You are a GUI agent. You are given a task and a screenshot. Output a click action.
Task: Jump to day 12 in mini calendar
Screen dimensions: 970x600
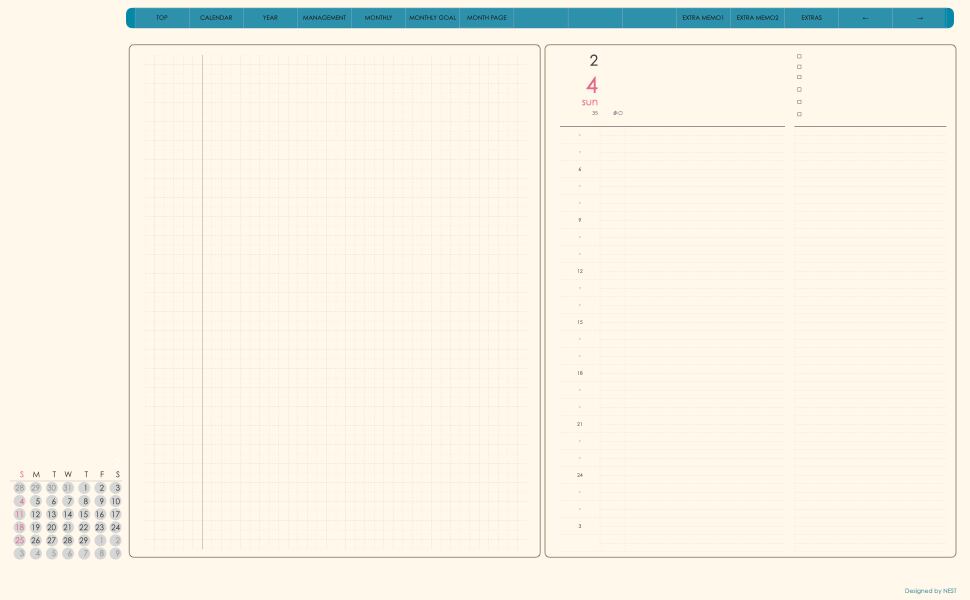36,514
